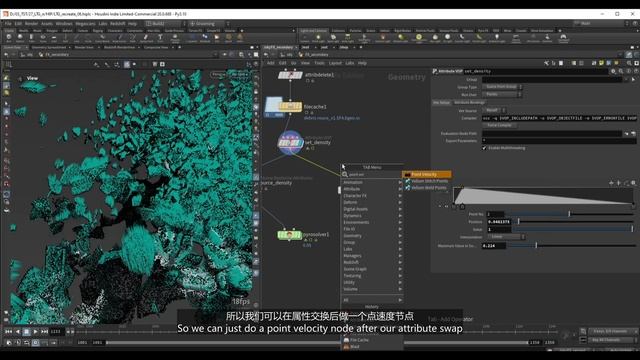This screenshot has height=360, width=640.
Task: Adjust the Maximum Value slider
Action: point(572,246)
